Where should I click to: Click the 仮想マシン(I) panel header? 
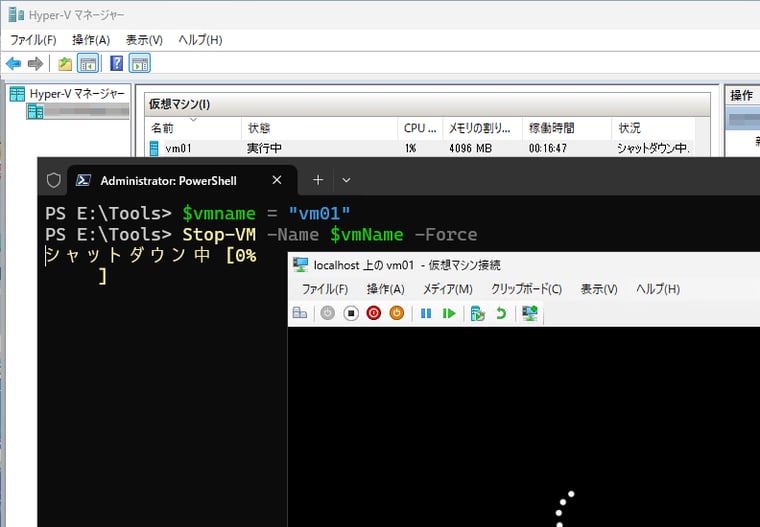(427, 104)
